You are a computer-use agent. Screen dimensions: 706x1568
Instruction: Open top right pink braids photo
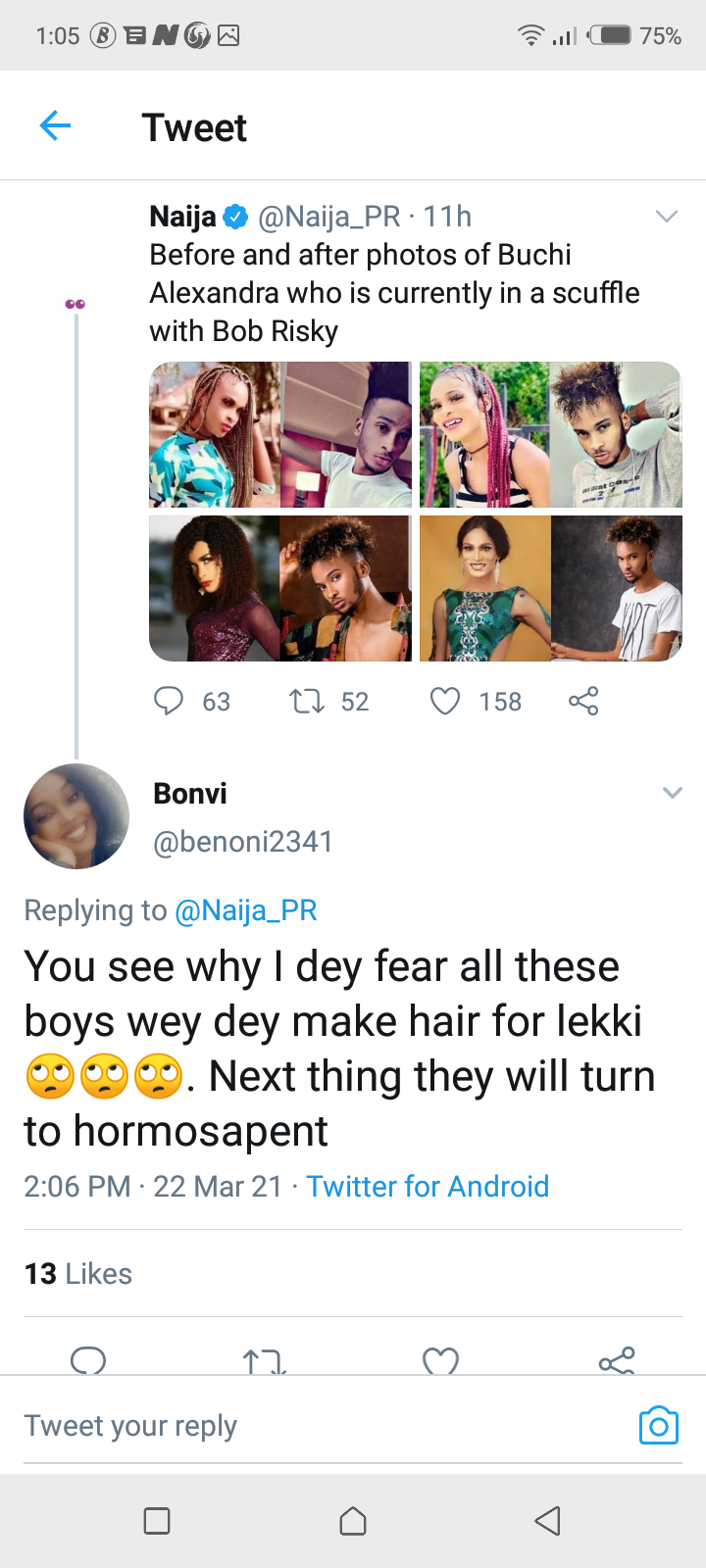click(551, 435)
